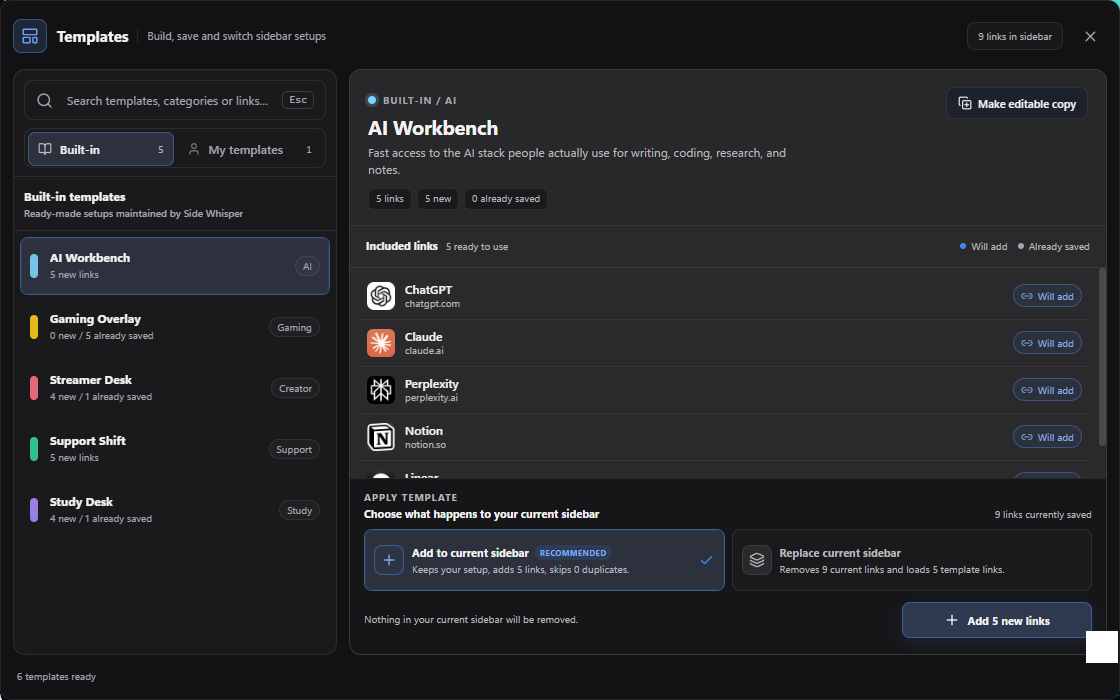The height and width of the screenshot is (700, 1120).
Task: Click the Perplexity logo icon
Action: coord(381,390)
